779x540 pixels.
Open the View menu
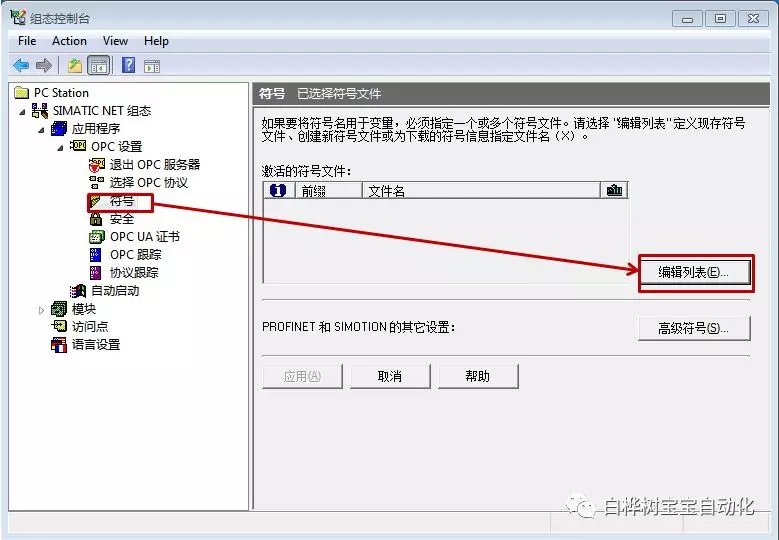click(115, 41)
